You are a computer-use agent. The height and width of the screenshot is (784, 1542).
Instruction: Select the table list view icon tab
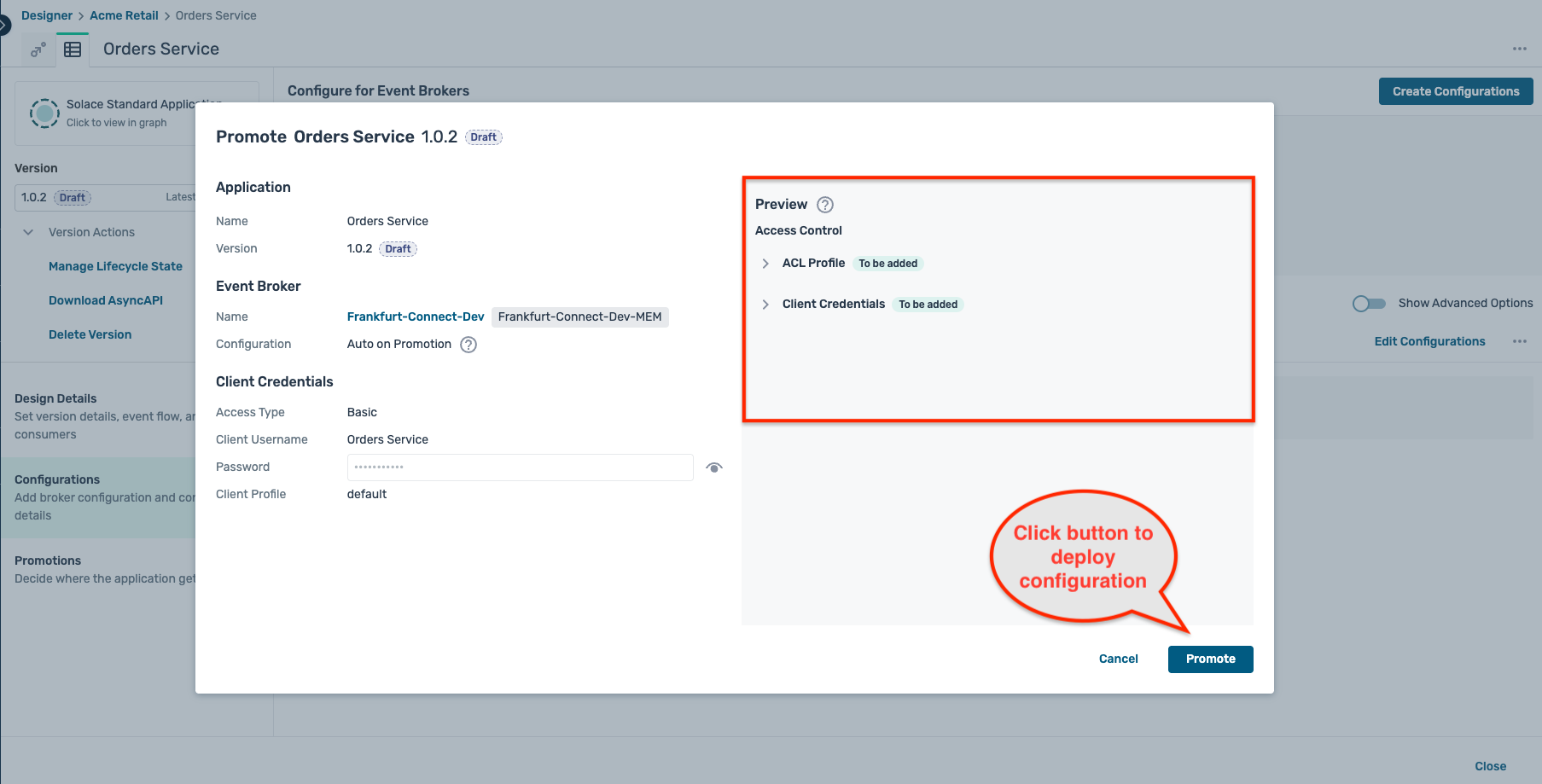pos(73,49)
